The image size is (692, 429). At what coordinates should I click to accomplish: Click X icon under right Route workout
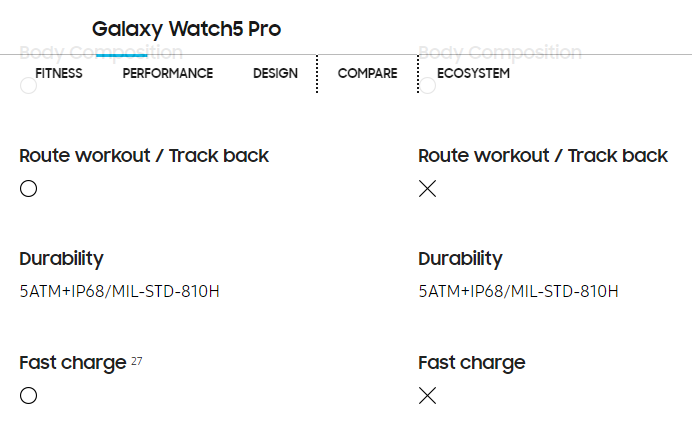pos(428,189)
